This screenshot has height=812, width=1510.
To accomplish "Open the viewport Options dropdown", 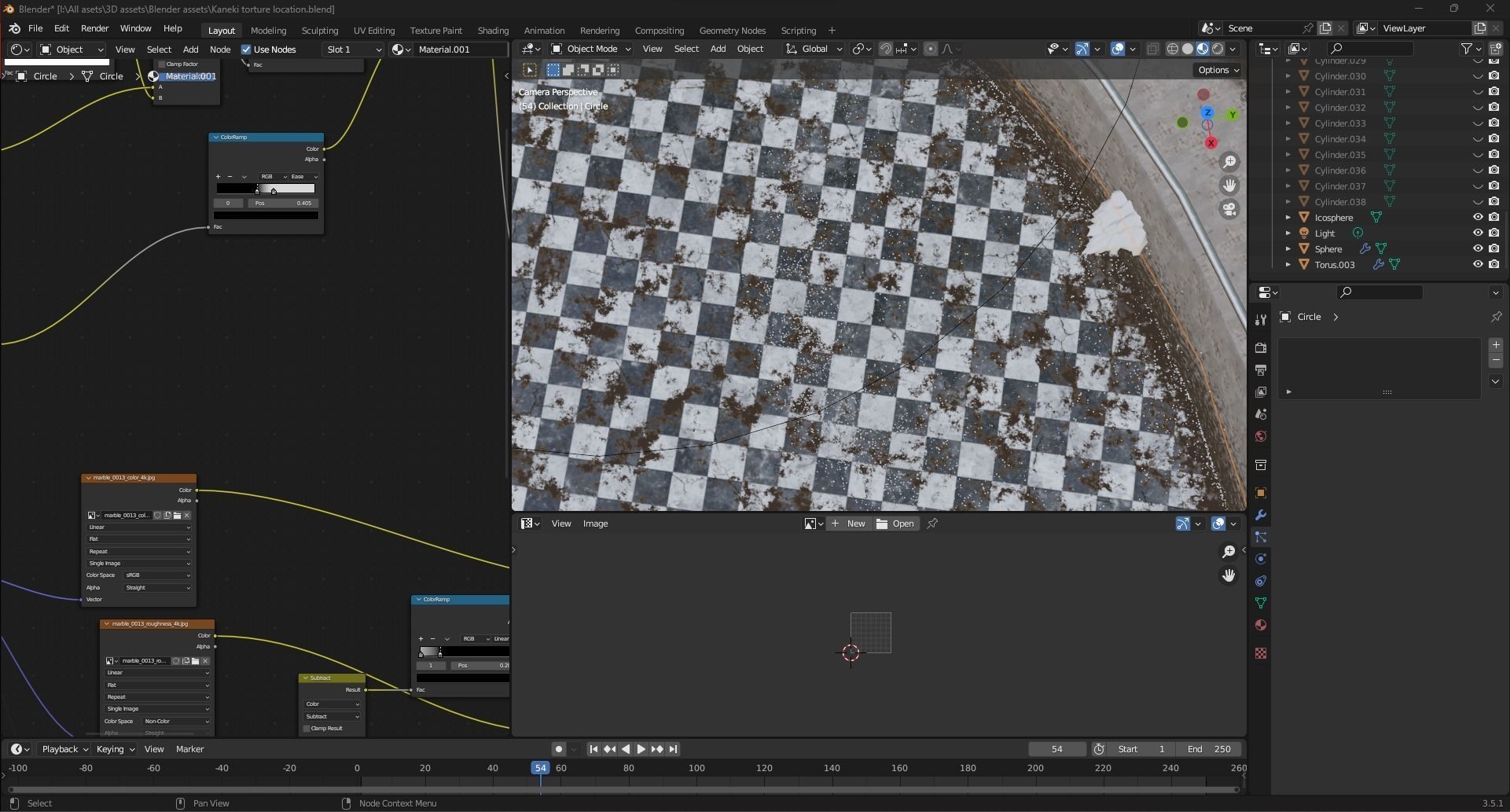I will click(x=1218, y=70).
